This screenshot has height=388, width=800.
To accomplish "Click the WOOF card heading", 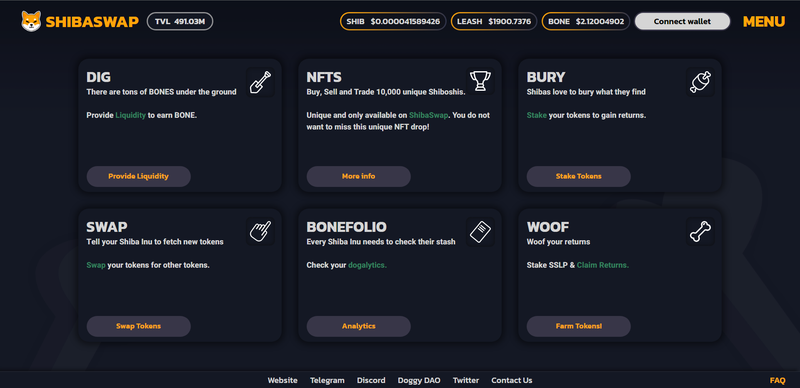I will coord(548,227).
